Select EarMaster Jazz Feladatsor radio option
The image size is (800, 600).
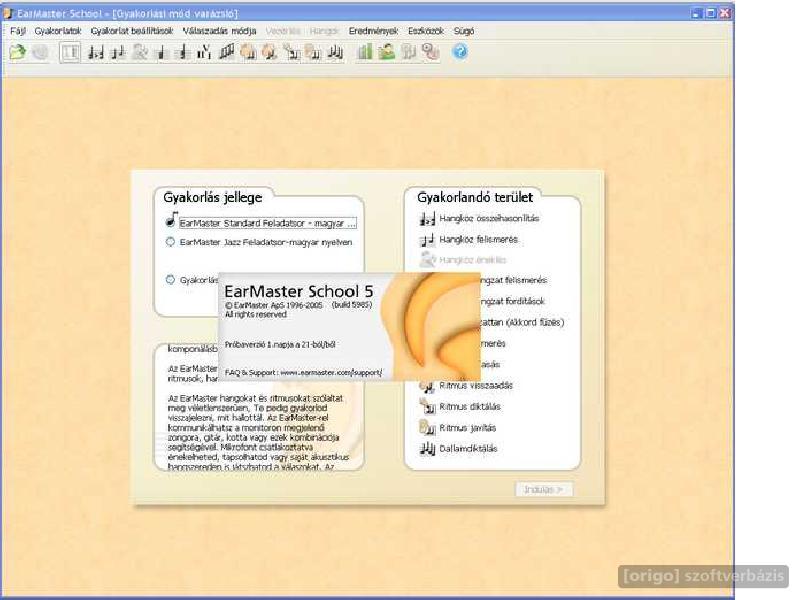(259, 242)
